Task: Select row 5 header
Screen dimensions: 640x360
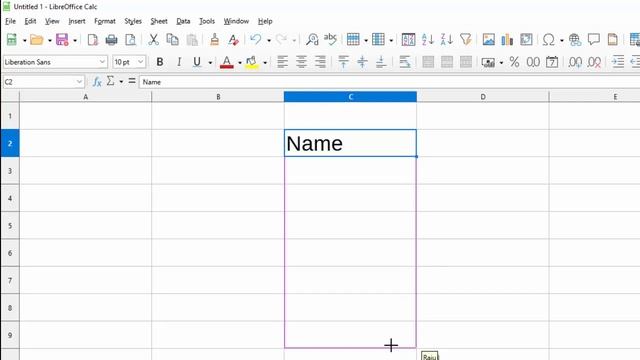Action: click(x=10, y=226)
